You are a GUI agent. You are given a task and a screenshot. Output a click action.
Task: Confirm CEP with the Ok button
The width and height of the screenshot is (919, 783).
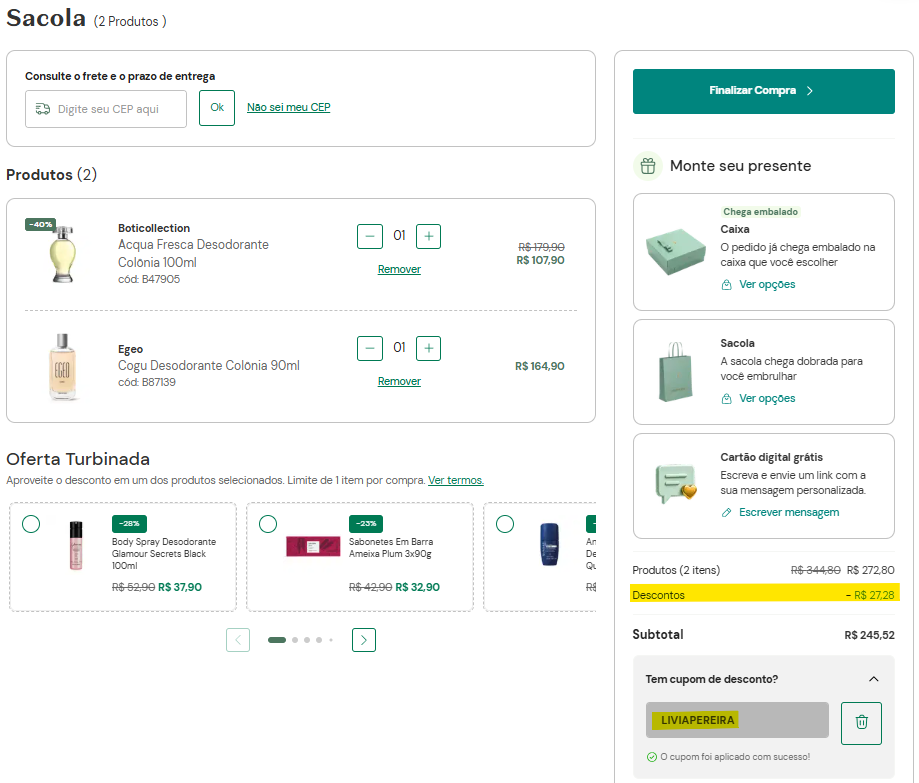click(x=217, y=108)
